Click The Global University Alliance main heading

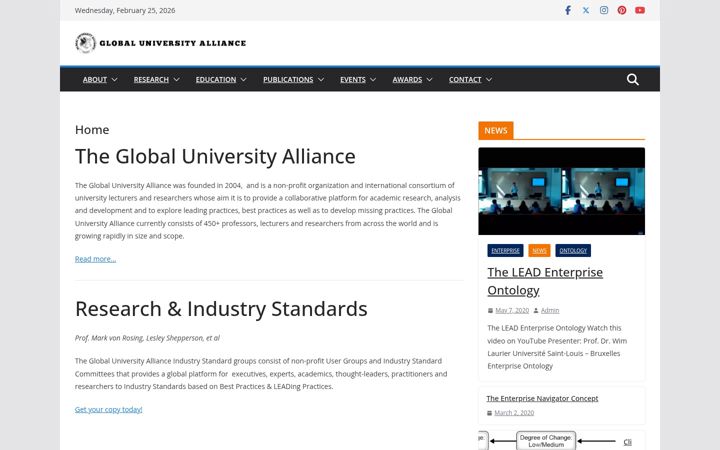point(215,156)
